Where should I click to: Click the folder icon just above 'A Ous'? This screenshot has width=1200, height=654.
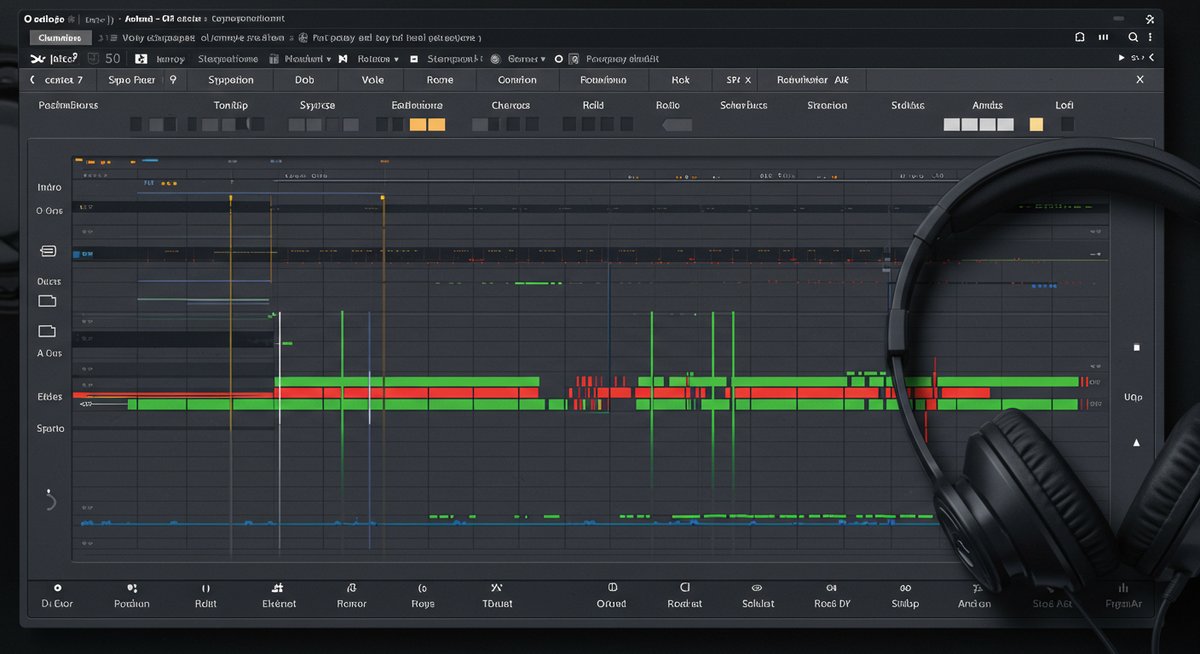(46, 331)
